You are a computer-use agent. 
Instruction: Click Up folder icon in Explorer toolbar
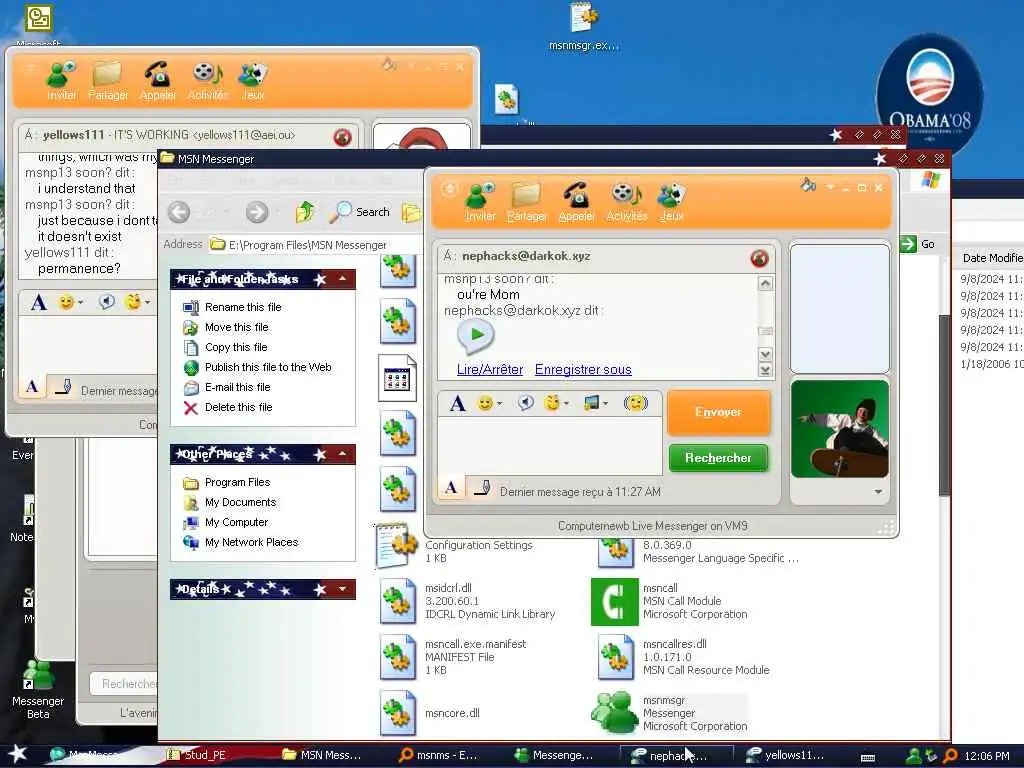(304, 212)
